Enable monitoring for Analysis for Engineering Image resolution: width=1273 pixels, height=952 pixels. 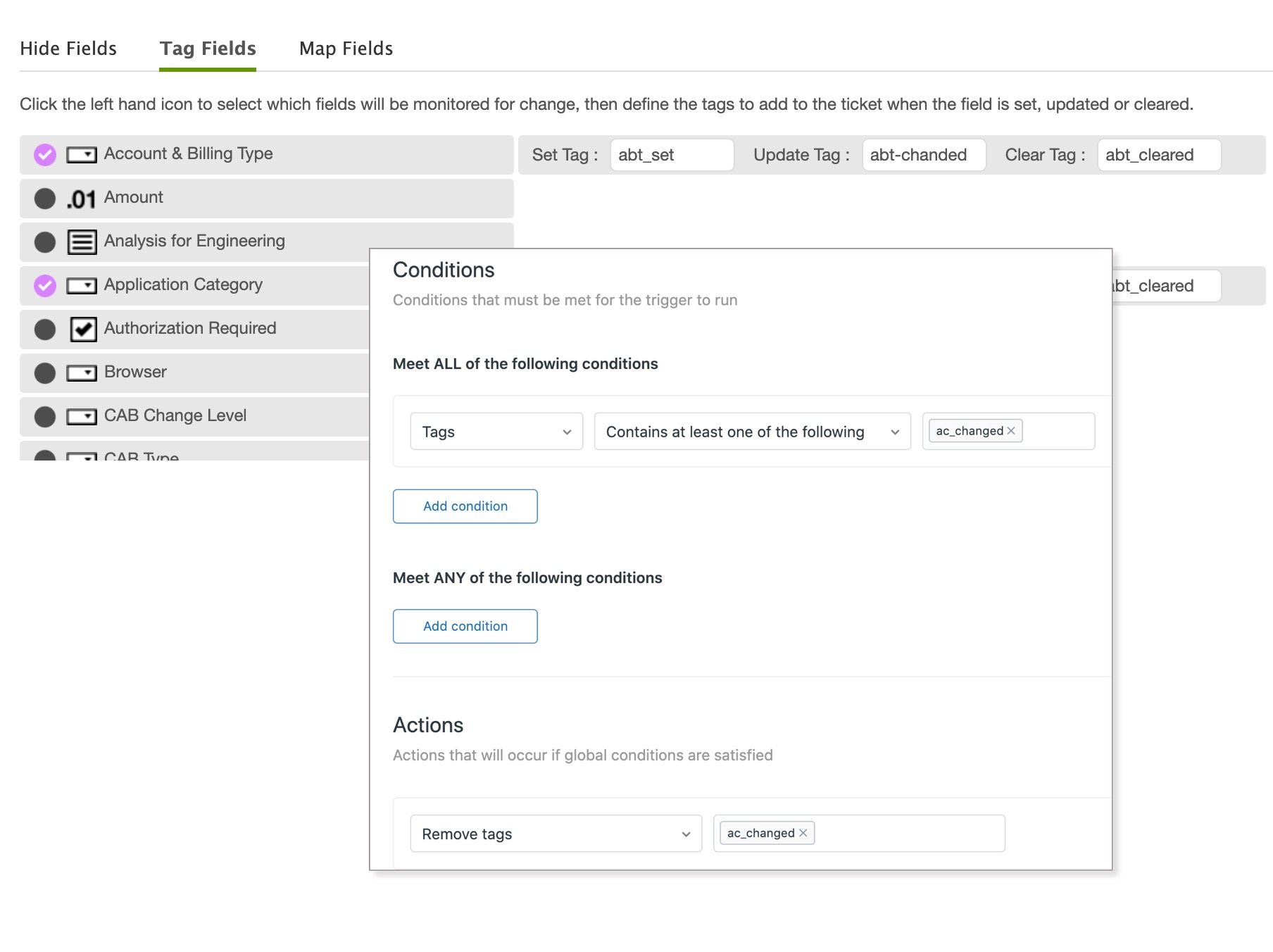[45, 242]
